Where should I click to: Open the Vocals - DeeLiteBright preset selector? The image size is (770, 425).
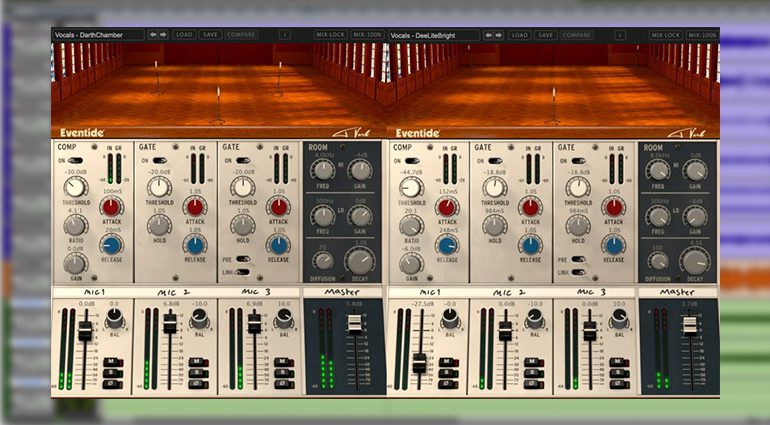[433, 35]
